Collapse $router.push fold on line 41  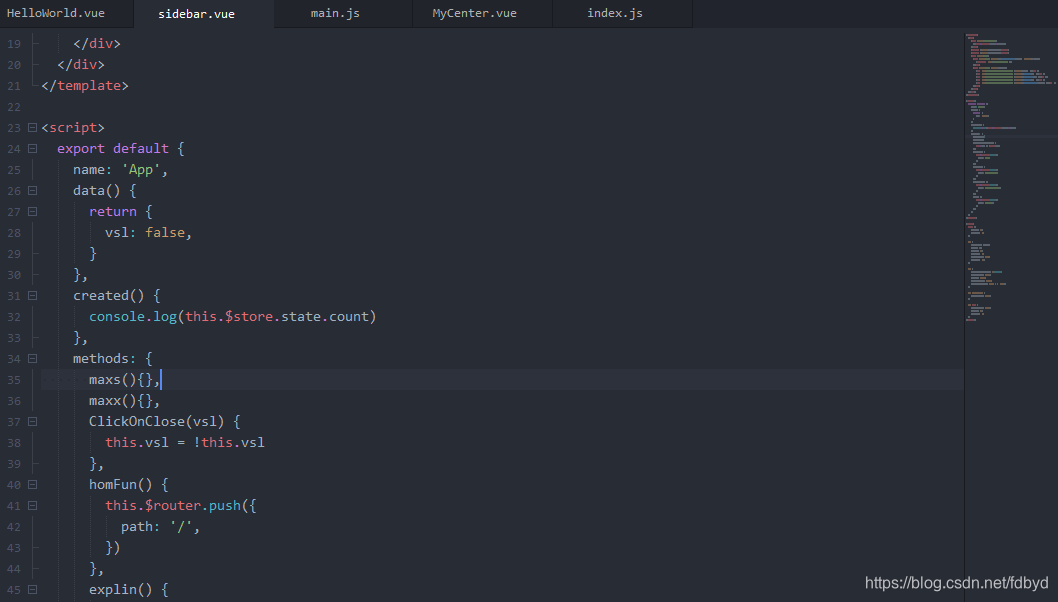click(x=32, y=505)
